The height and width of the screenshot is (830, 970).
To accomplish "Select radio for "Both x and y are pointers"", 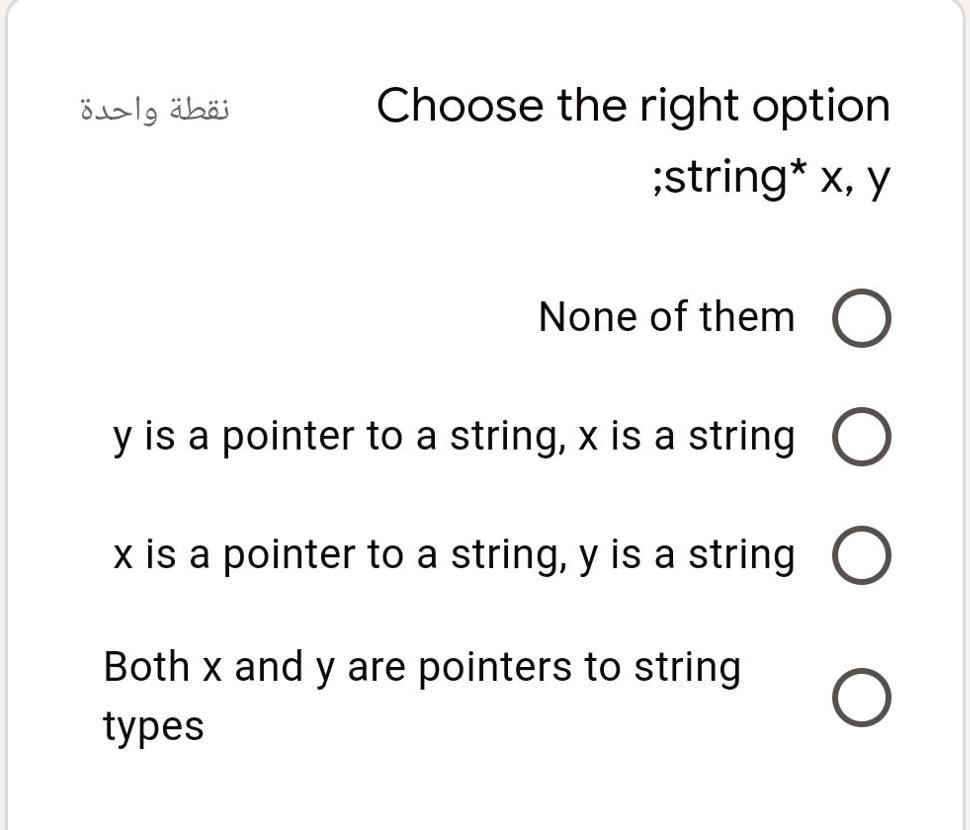I will 862,698.
